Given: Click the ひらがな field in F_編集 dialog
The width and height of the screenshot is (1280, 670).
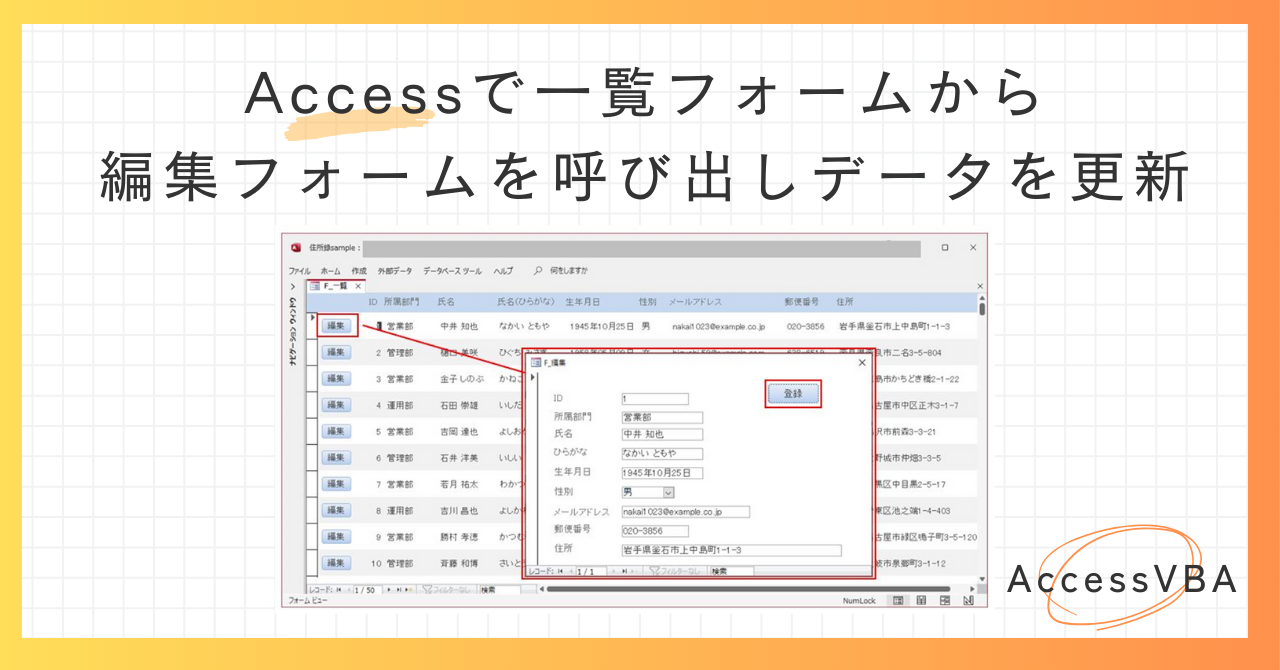Looking at the screenshot, I should click(662, 453).
